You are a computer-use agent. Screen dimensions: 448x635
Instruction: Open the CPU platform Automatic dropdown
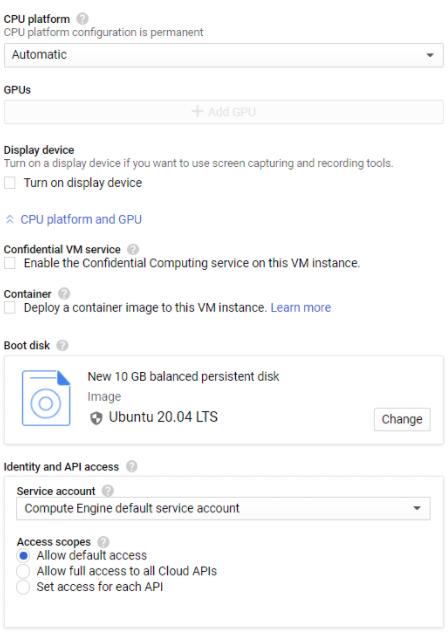click(224, 55)
